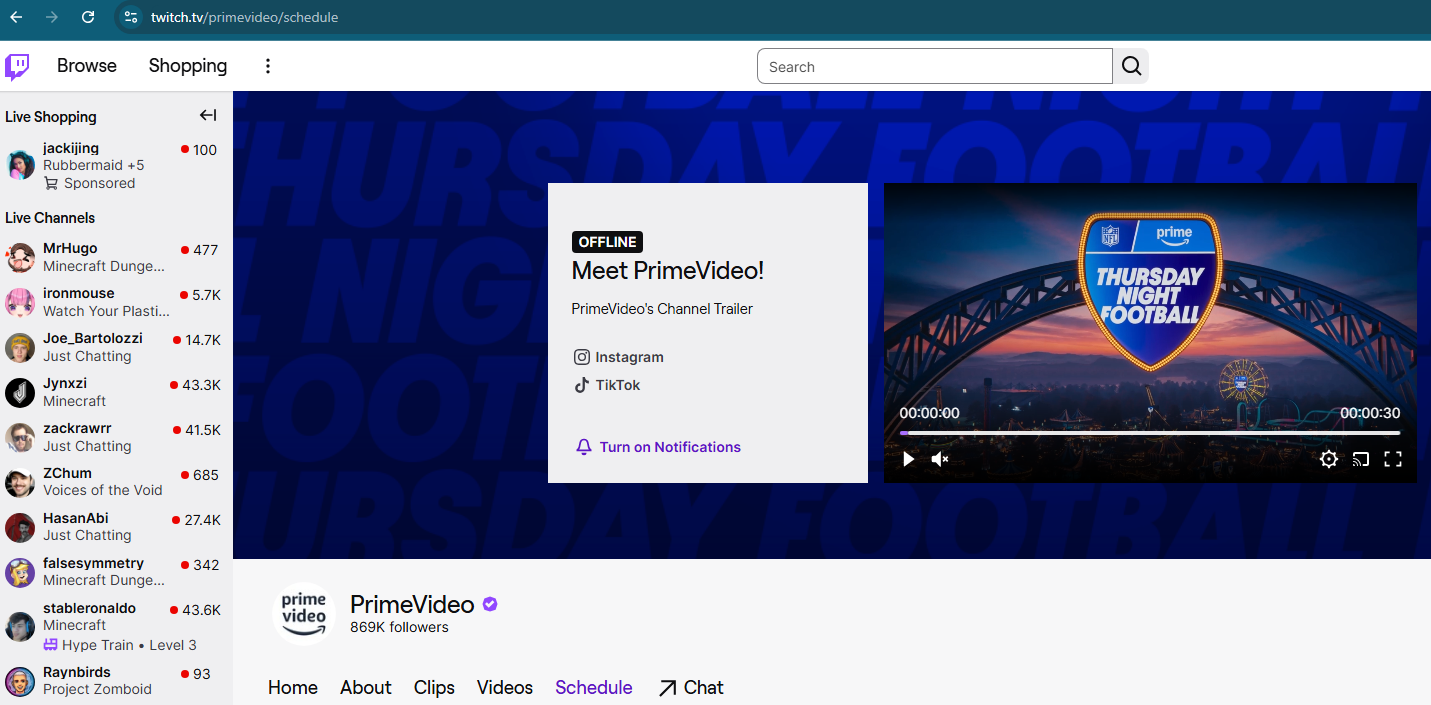Open zackrawrr's channel avatar
The image size is (1431, 705).
click(20, 437)
